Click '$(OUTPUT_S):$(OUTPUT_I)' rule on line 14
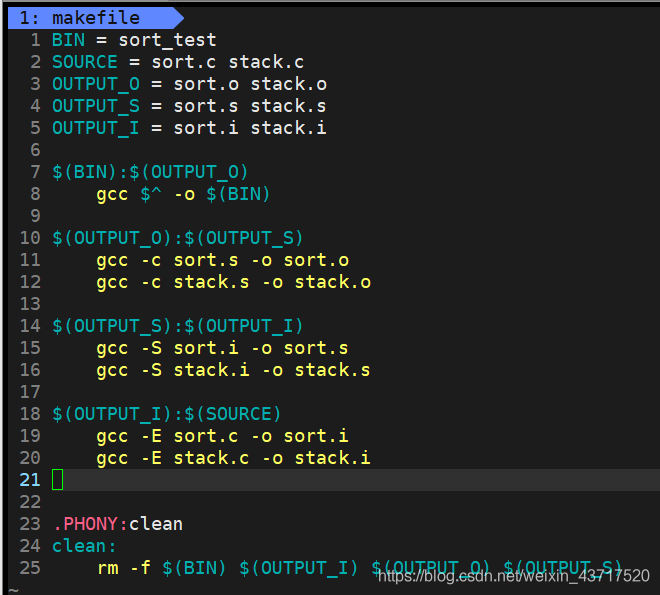Screen dimensions: 660x595 tap(178, 326)
